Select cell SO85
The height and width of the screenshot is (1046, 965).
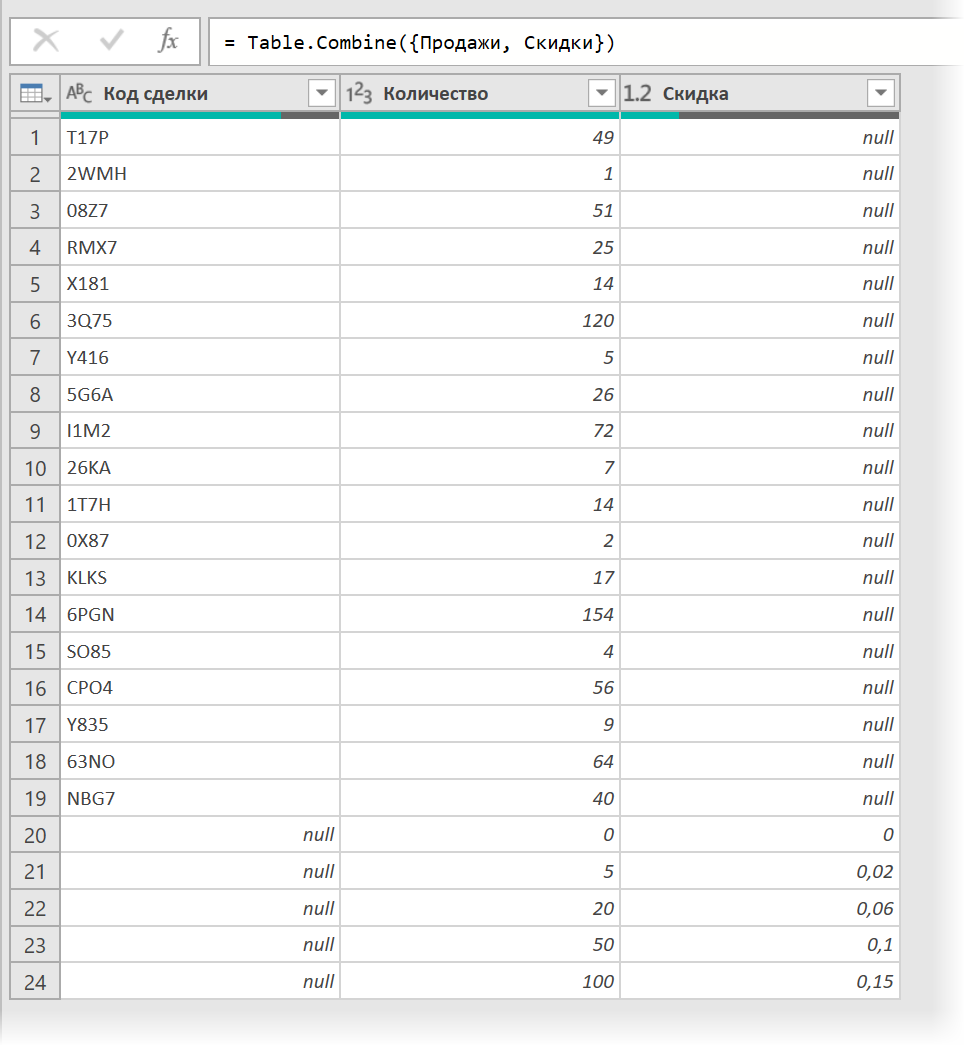coord(200,651)
